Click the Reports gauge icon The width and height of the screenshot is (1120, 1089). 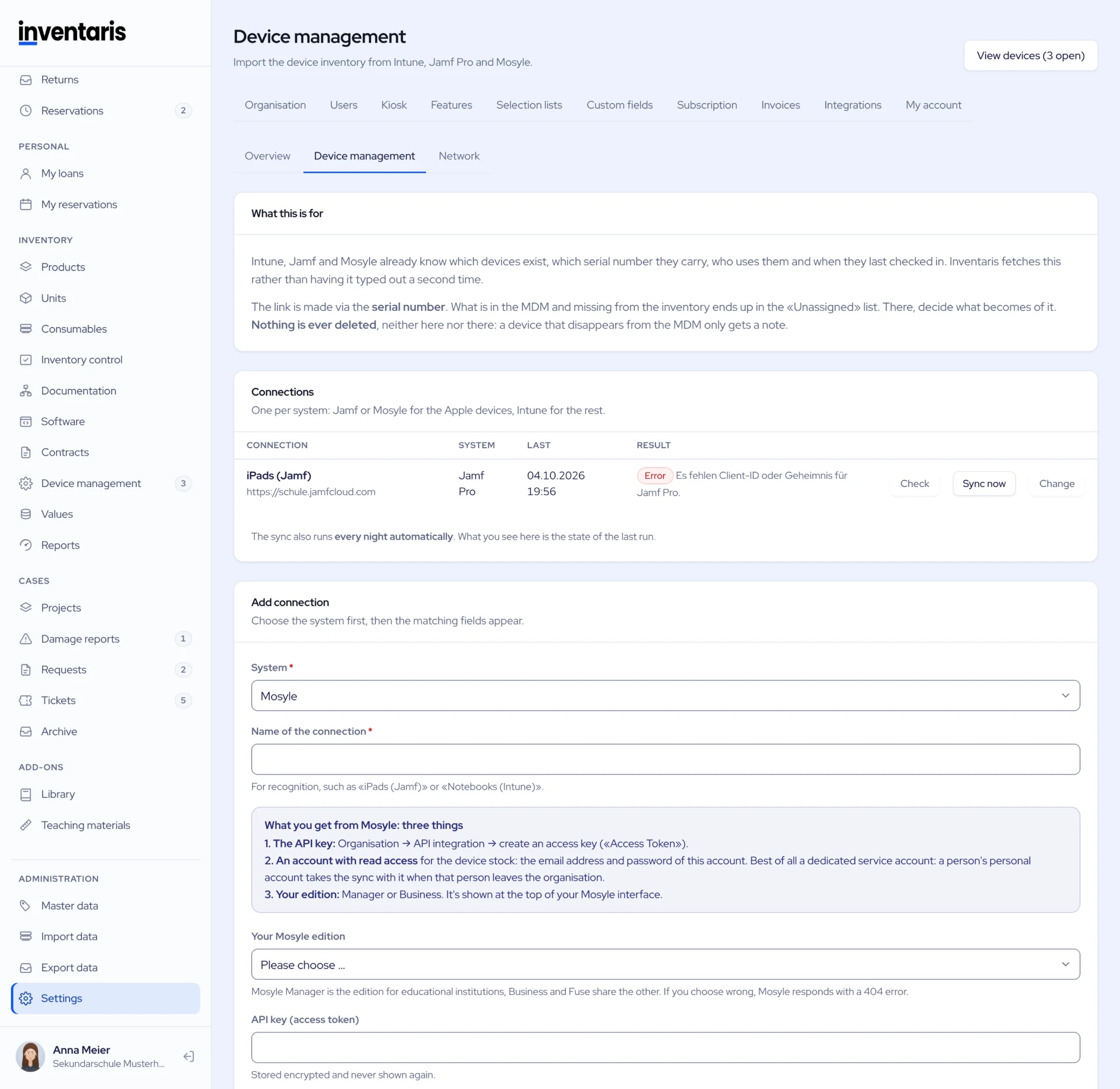click(26, 545)
